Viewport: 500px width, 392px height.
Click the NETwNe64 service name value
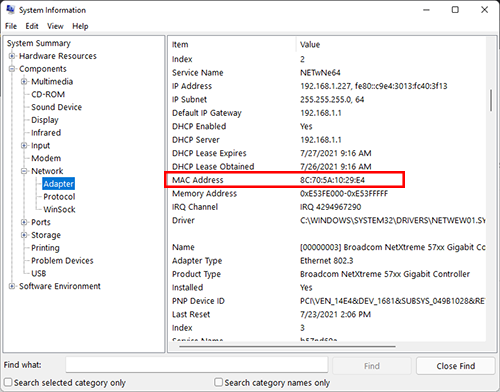pos(320,73)
